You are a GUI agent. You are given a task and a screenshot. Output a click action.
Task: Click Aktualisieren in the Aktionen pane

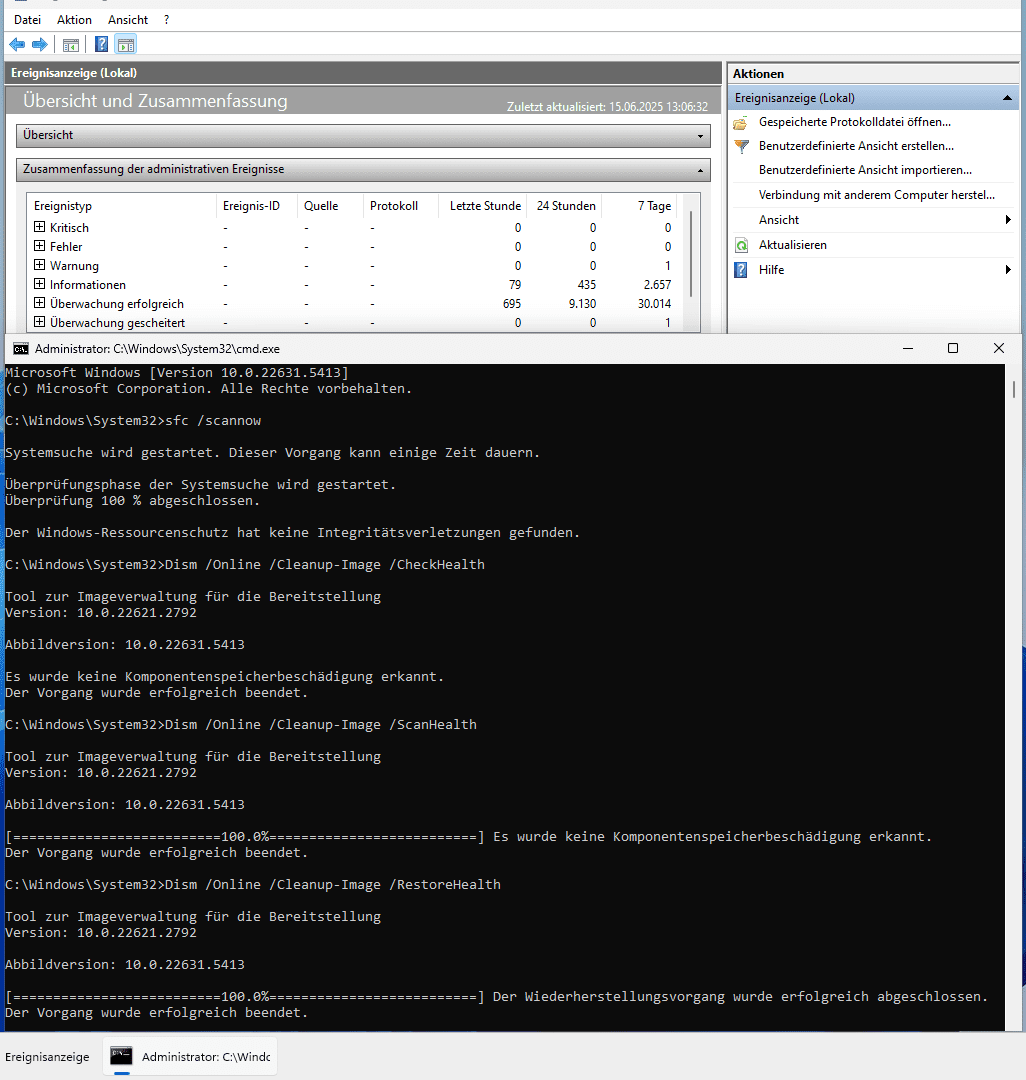793,245
